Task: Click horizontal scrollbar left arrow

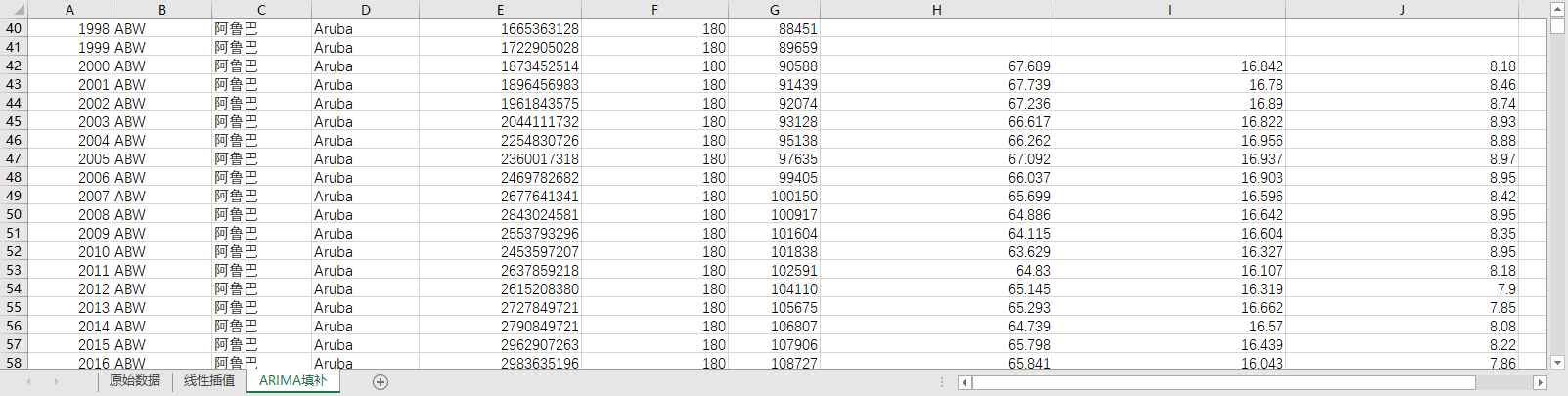Action: [x=964, y=382]
